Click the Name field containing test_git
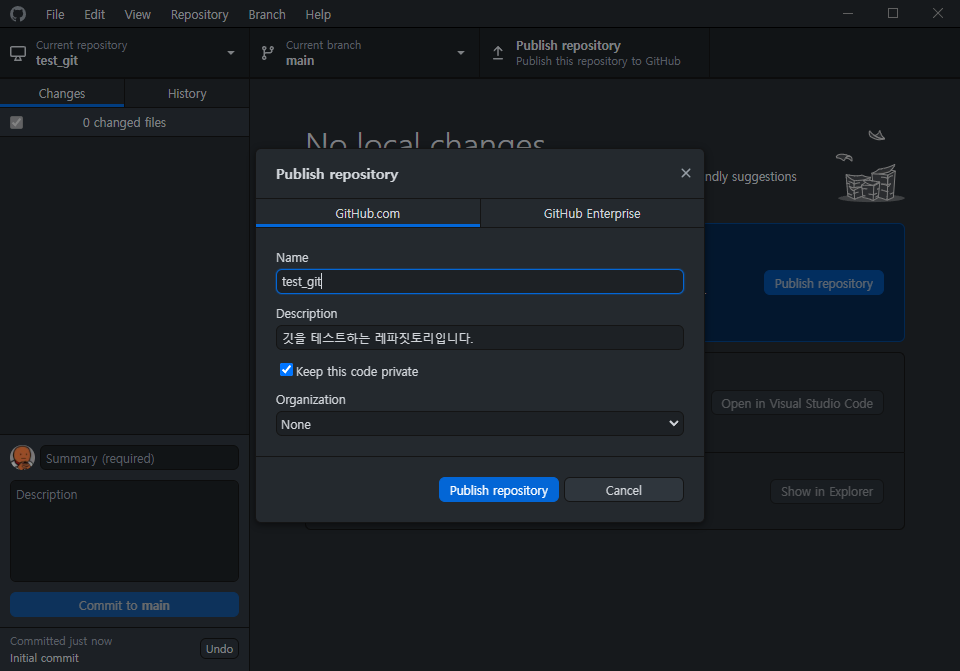Screen dimensions: 960x671 [x=479, y=282]
